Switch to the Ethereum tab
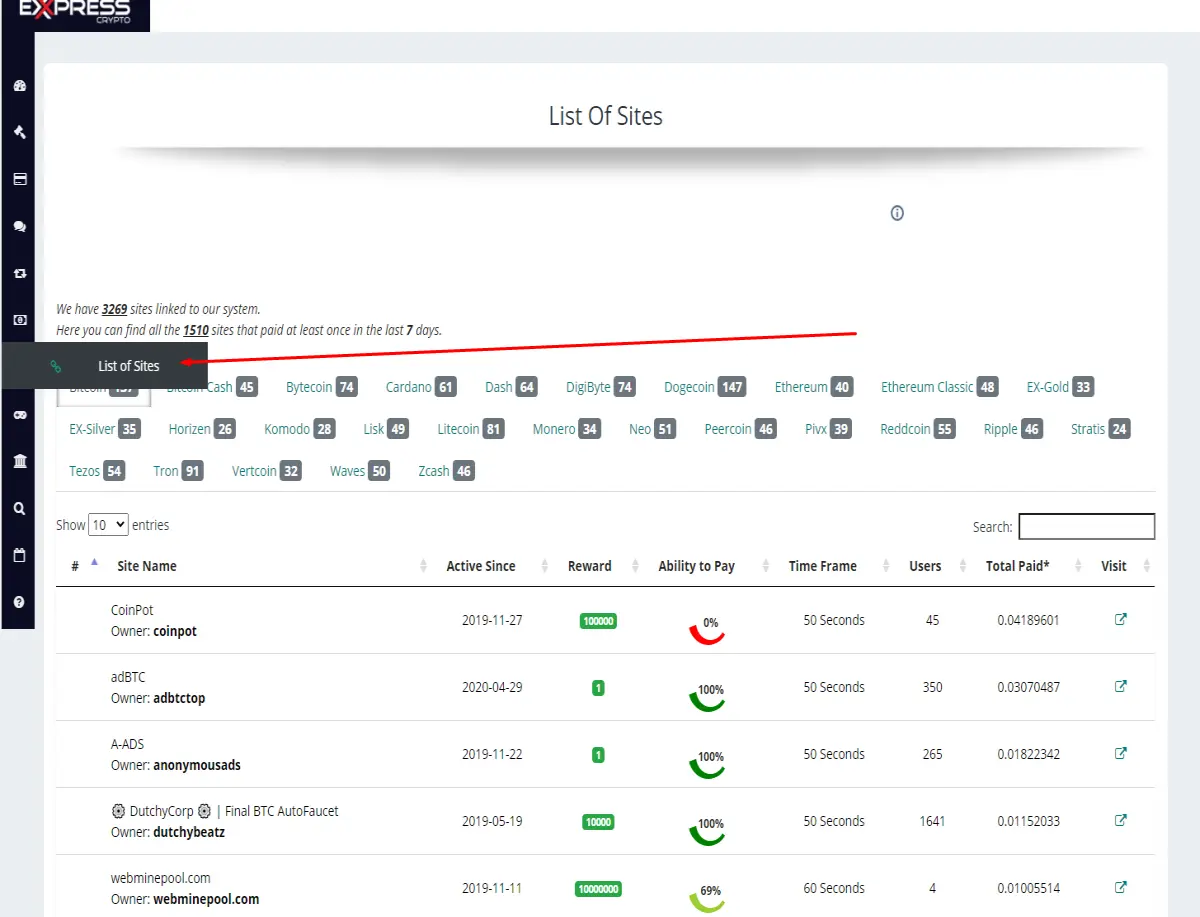 click(x=813, y=387)
